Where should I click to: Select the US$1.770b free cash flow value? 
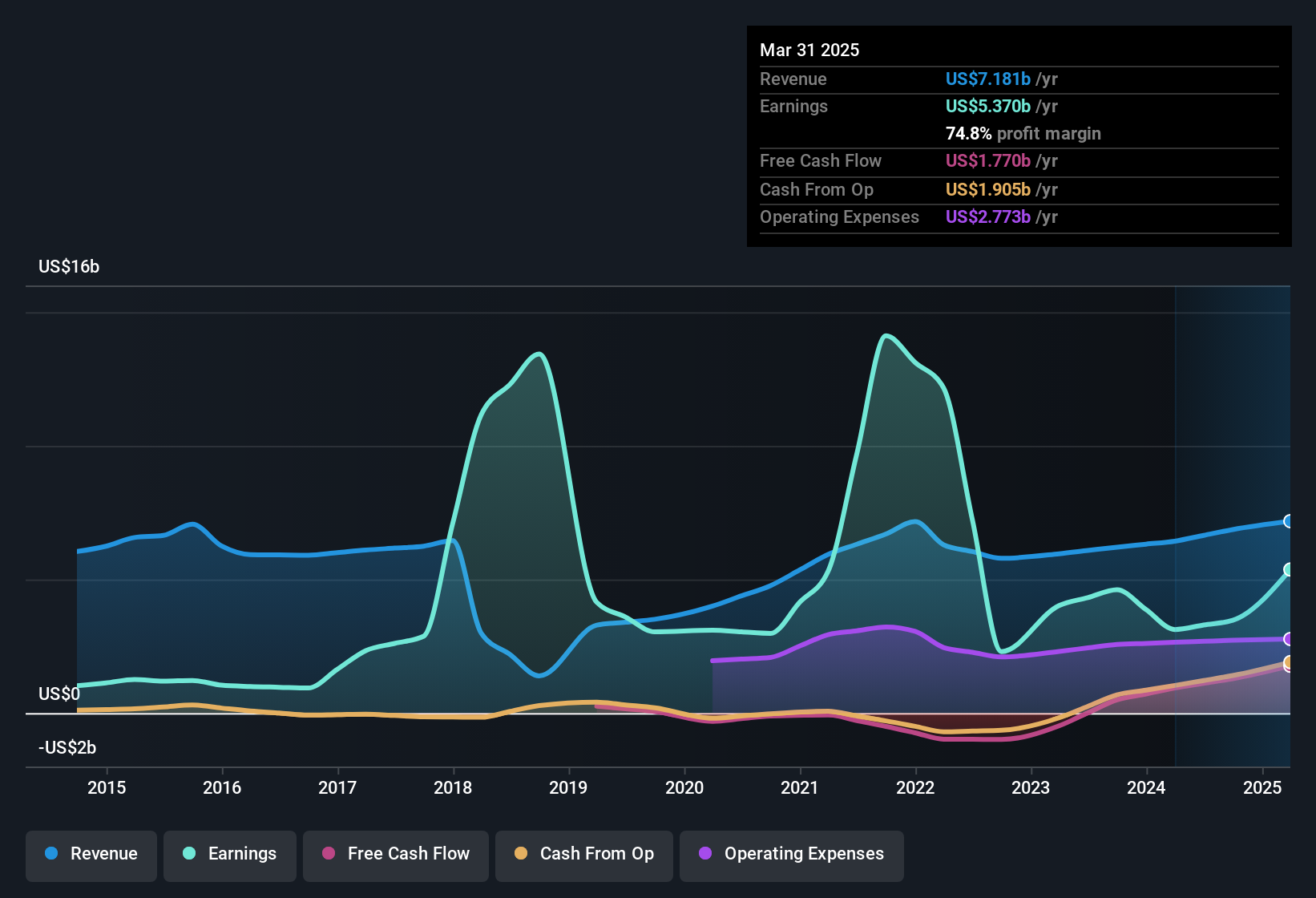pyautogui.click(x=987, y=160)
